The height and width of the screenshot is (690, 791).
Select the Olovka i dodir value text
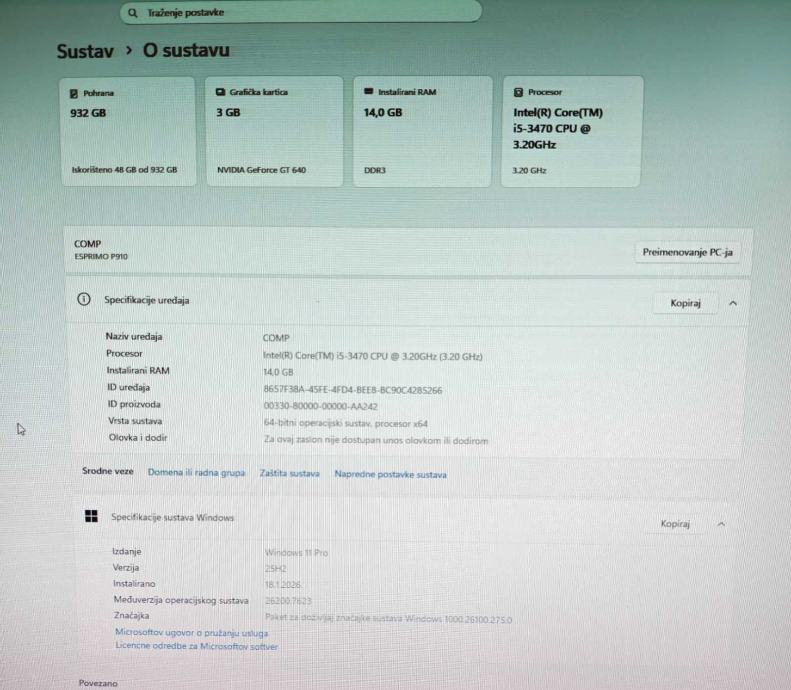pos(376,440)
